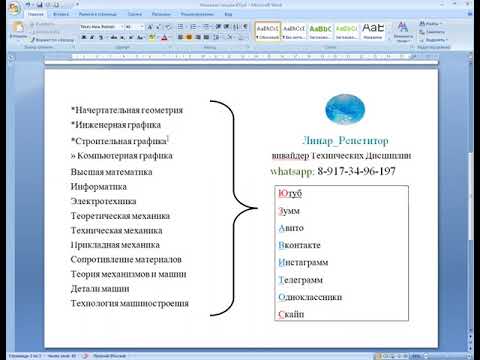Screen dimensions: 480x360
Task: Select the first Normal style in gallery
Action: pos(268,31)
